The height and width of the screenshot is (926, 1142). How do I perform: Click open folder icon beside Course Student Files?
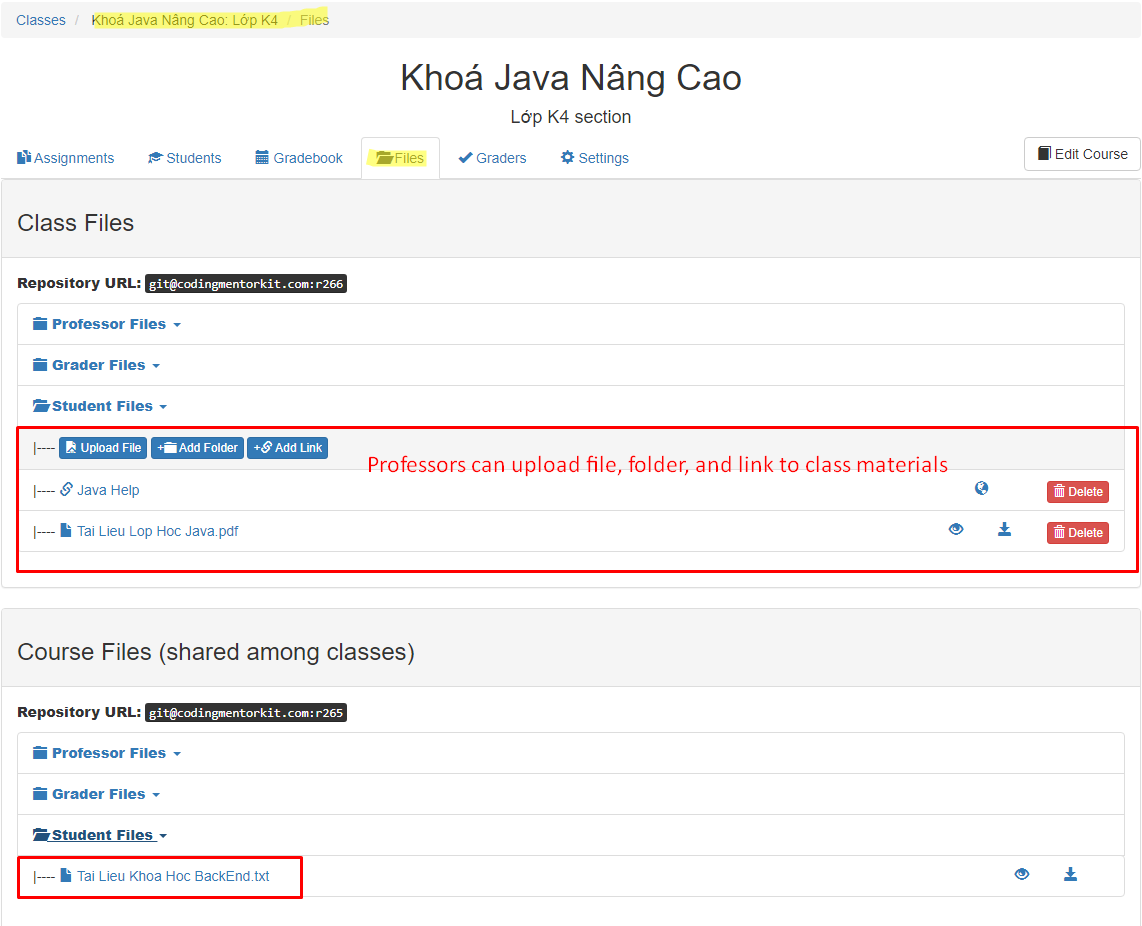pyautogui.click(x=41, y=834)
